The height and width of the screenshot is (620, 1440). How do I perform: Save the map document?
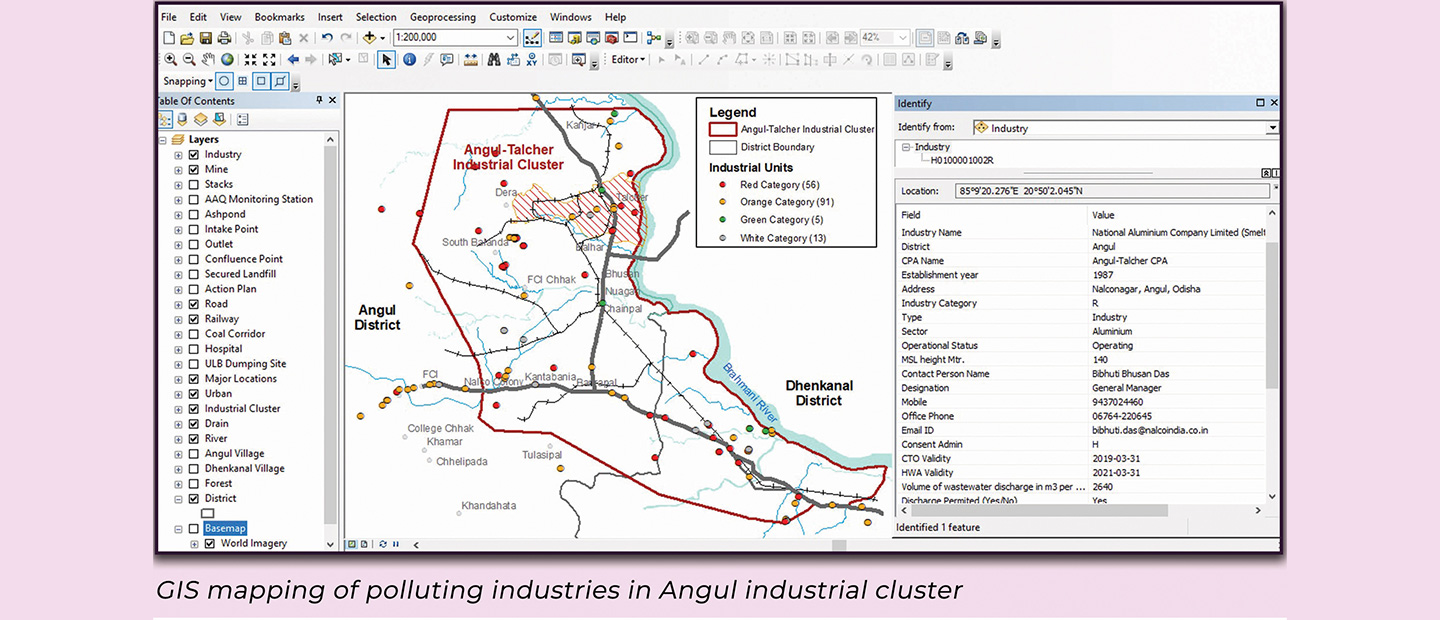(x=205, y=38)
